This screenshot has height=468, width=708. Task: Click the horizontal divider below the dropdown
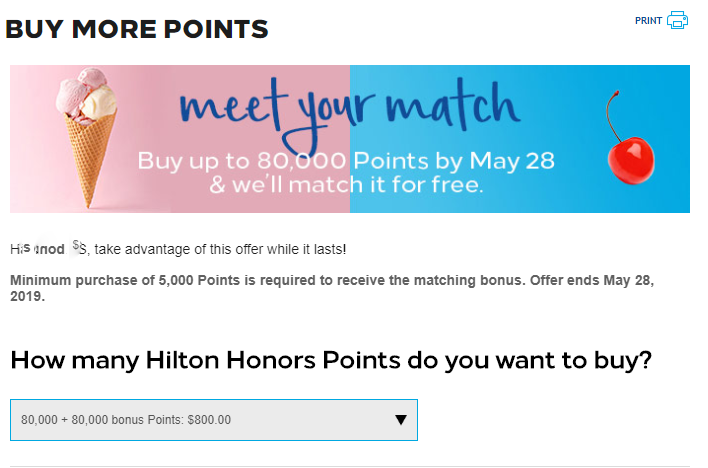pyautogui.click(x=350, y=466)
